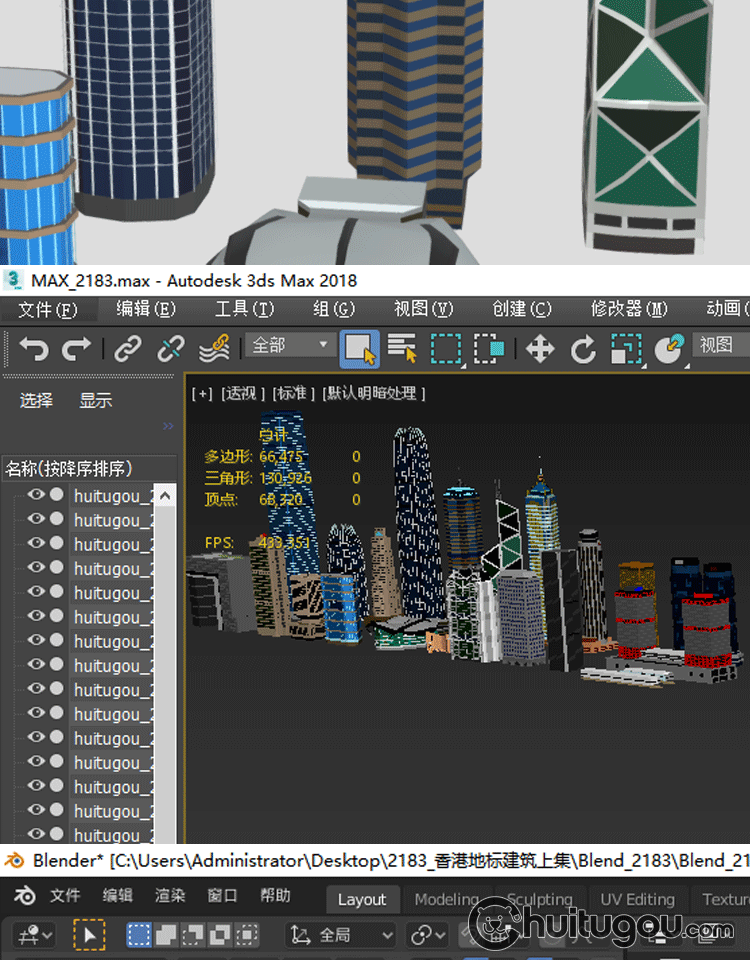
Task: Toggle eye icon of the last huitugou object
Action: pos(36,834)
